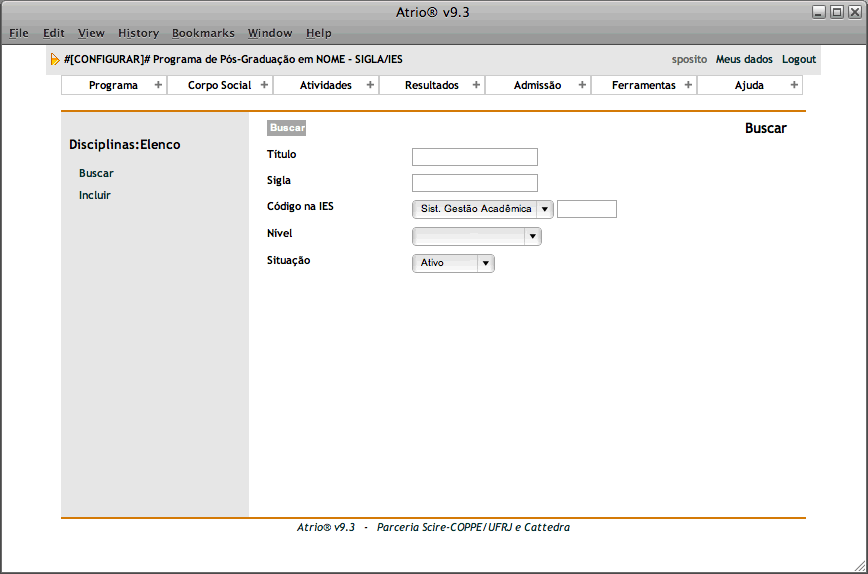Click into the Título text field
This screenshot has height=574, width=868.
click(x=475, y=157)
